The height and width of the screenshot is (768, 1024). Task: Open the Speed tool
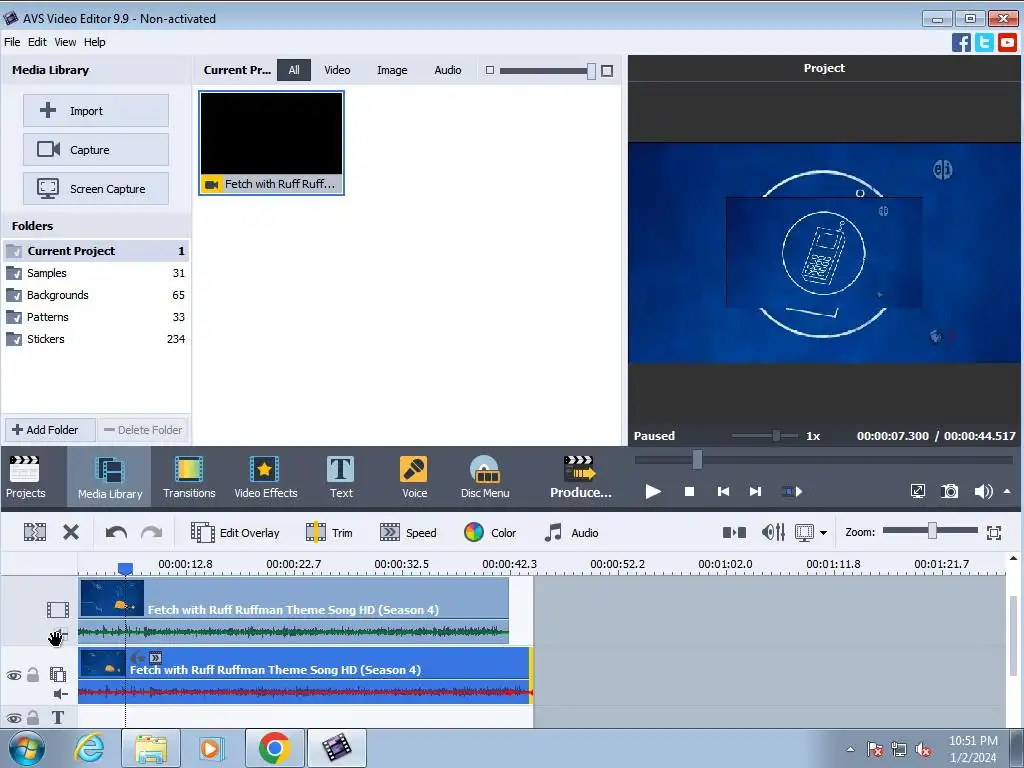[x=408, y=533]
